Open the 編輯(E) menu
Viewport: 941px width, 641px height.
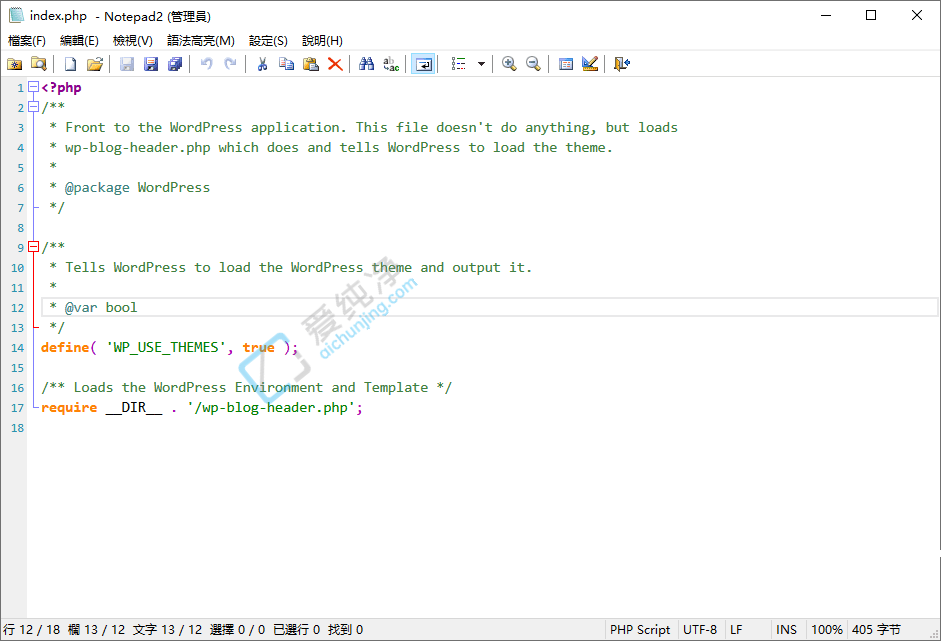coord(79,41)
